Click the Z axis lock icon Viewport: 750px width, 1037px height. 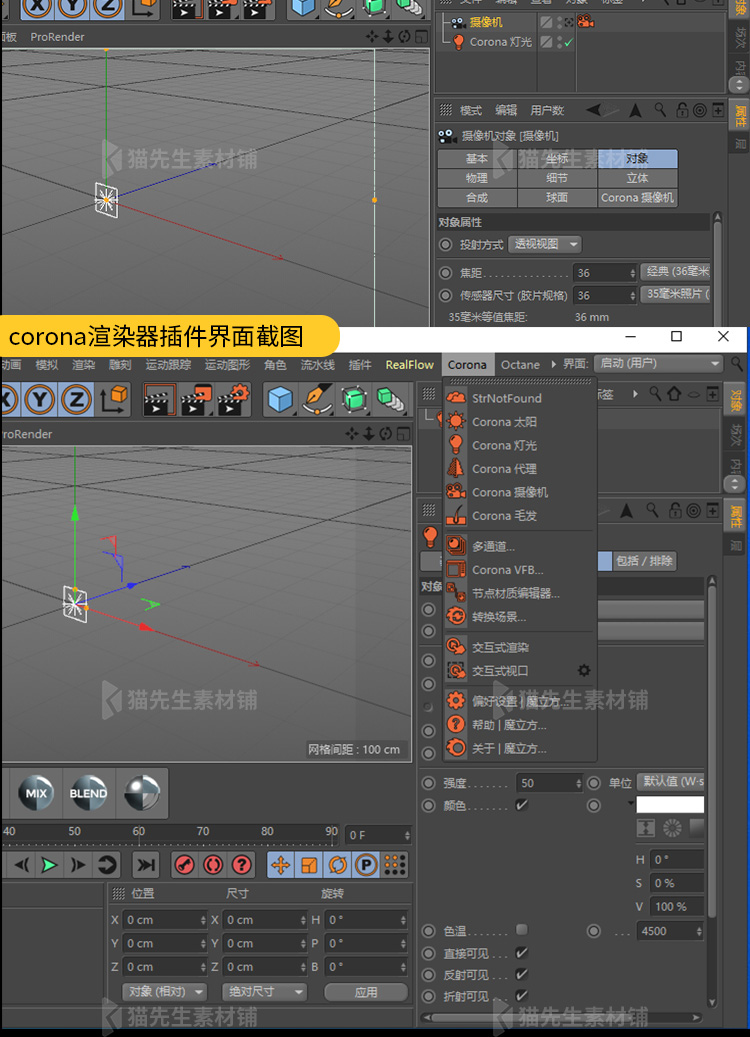pos(76,399)
